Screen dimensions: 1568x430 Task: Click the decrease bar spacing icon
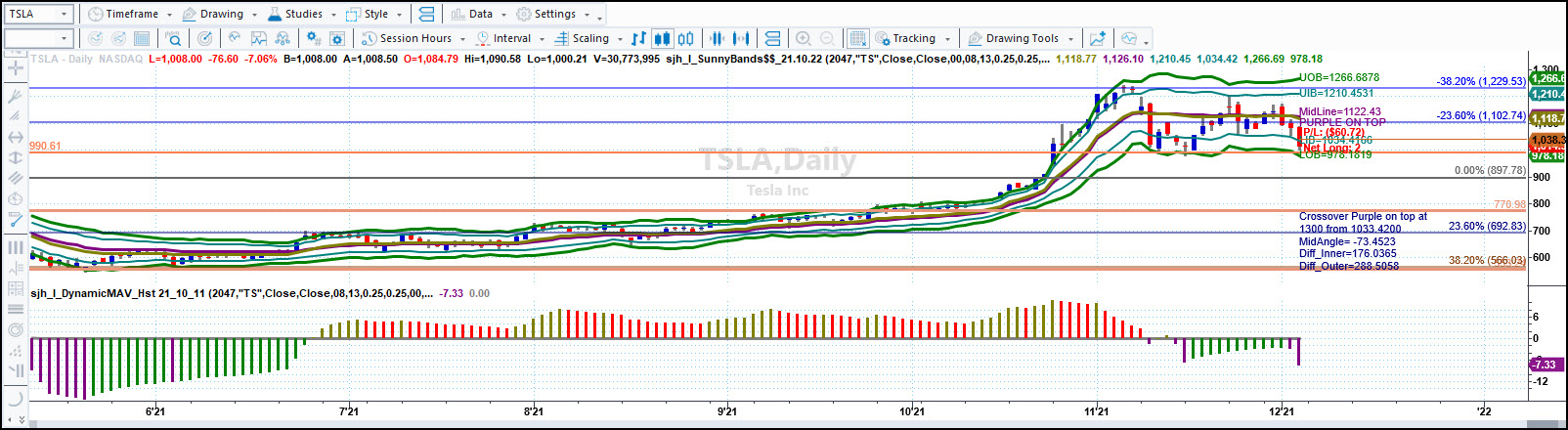718,38
